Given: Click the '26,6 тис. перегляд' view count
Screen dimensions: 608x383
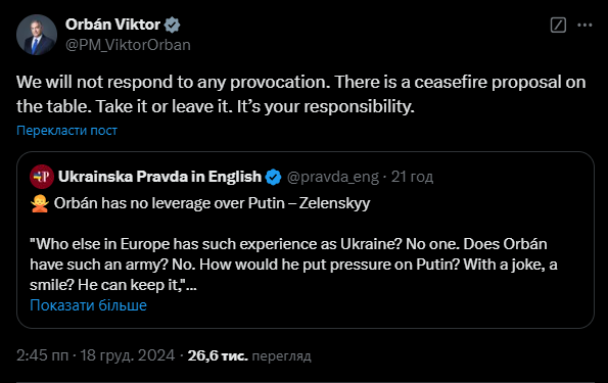Looking at the screenshot, I should coord(249,356).
